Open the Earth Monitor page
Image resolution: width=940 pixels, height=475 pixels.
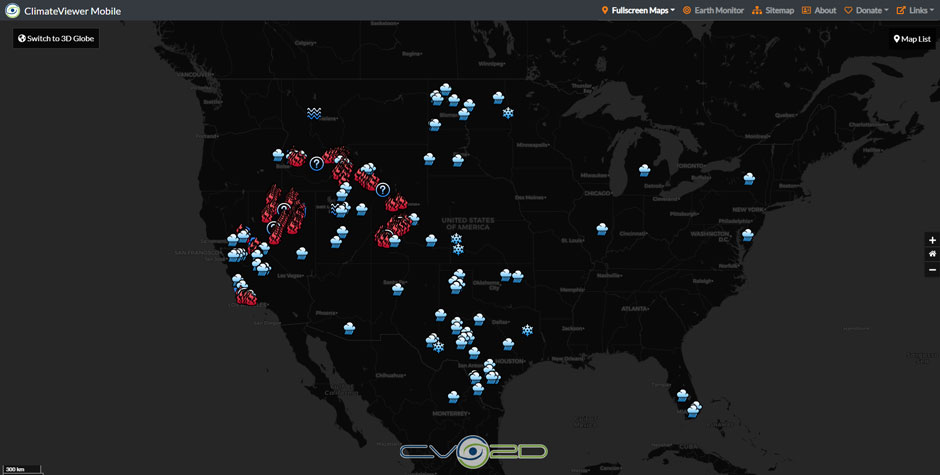tap(713, 10)
